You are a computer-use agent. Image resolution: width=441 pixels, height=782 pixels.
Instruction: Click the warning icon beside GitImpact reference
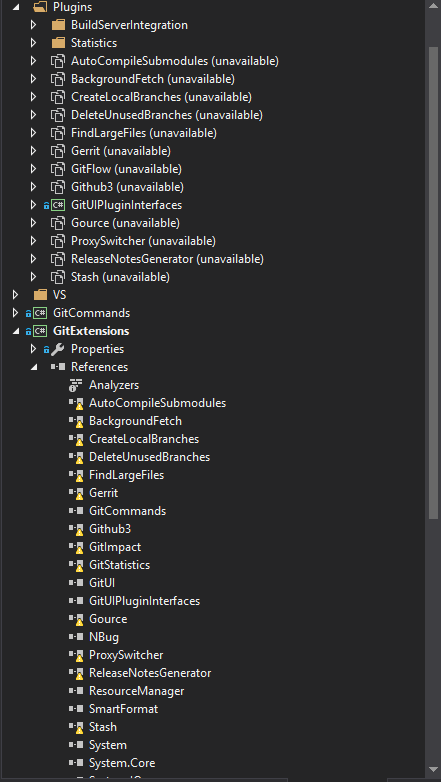[x=76, y=547]
